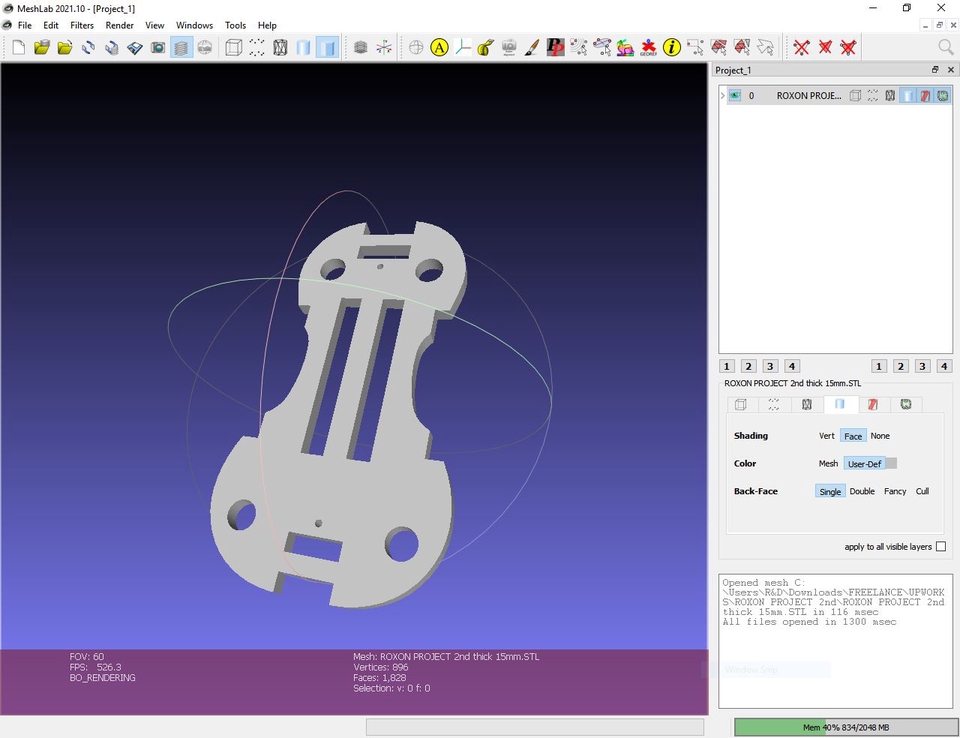Click the search magnifier icon

pyautogui.click(x=946, y=47)
